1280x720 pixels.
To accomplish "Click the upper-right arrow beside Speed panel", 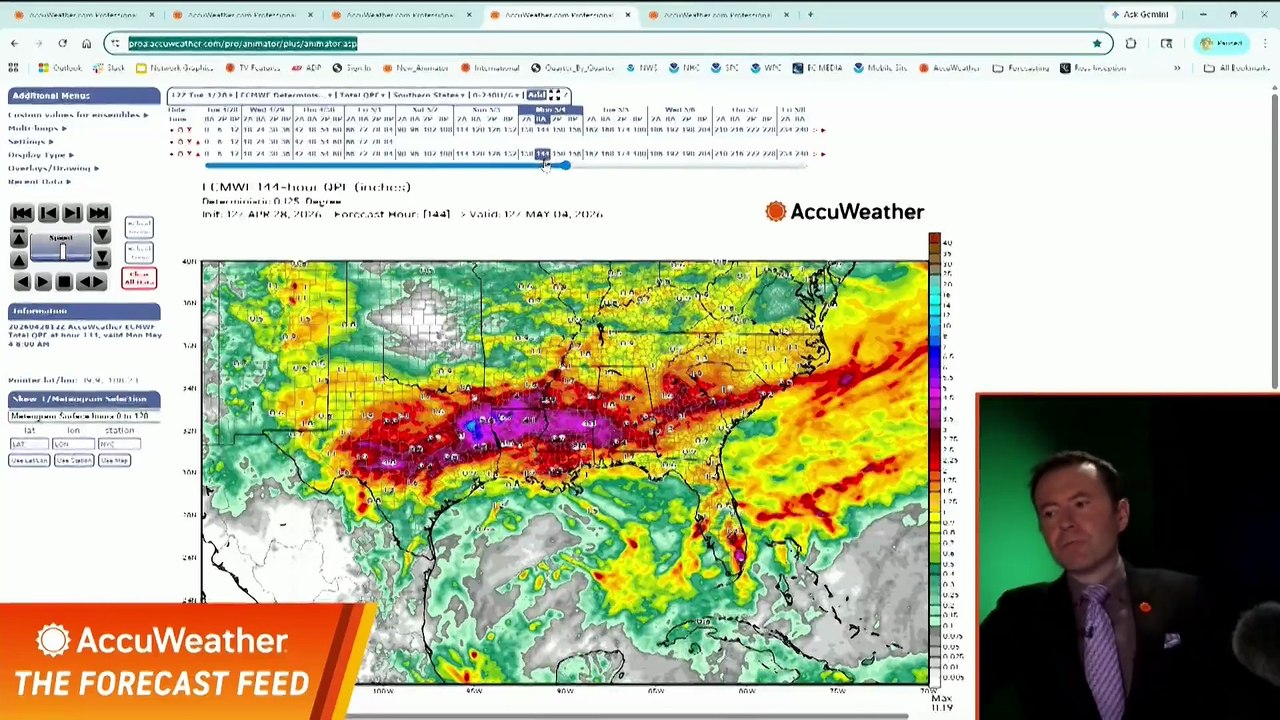I will click(x=102, y=237).
